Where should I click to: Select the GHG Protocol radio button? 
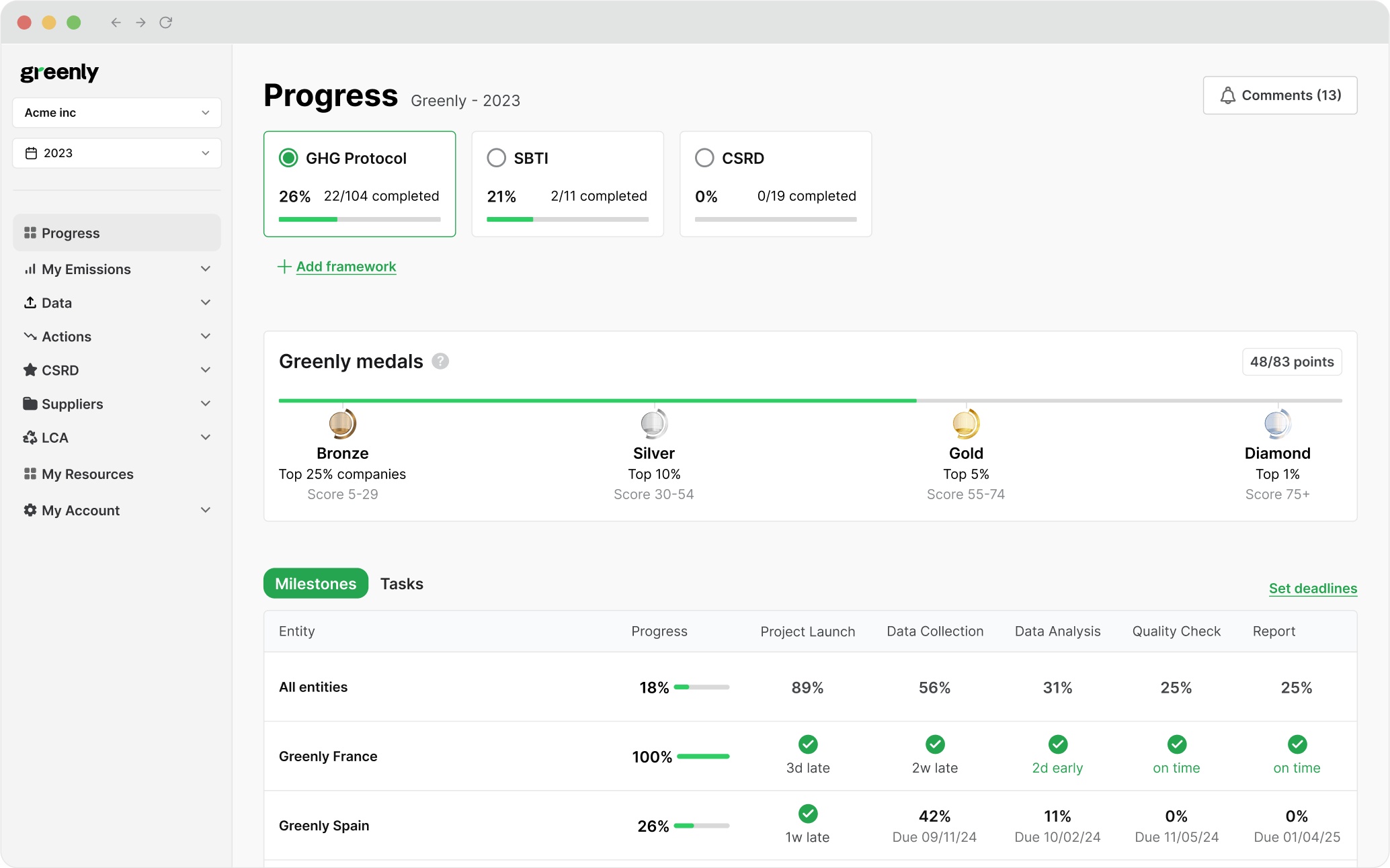tap(288, 158)
